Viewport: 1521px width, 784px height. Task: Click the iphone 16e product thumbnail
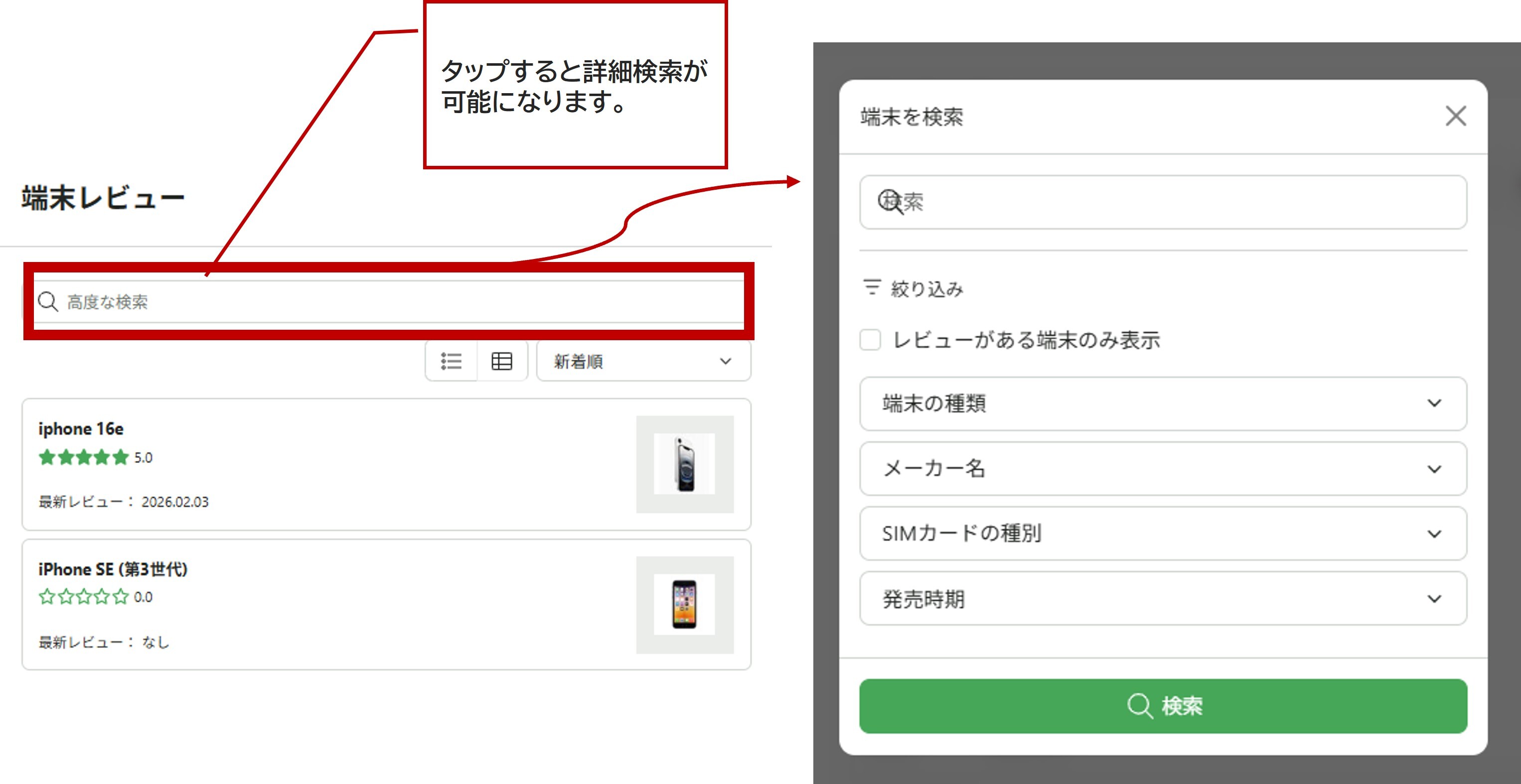pos(684,464)
